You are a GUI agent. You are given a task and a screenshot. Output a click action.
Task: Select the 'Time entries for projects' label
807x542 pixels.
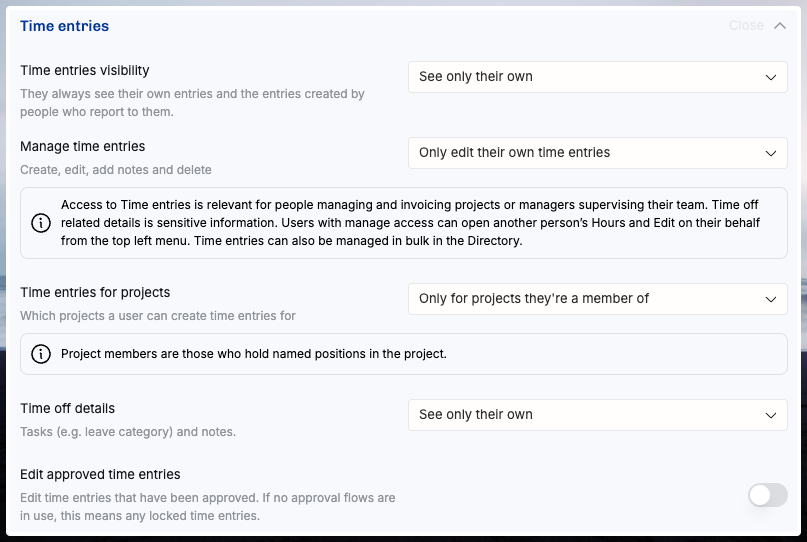(95, 293)
